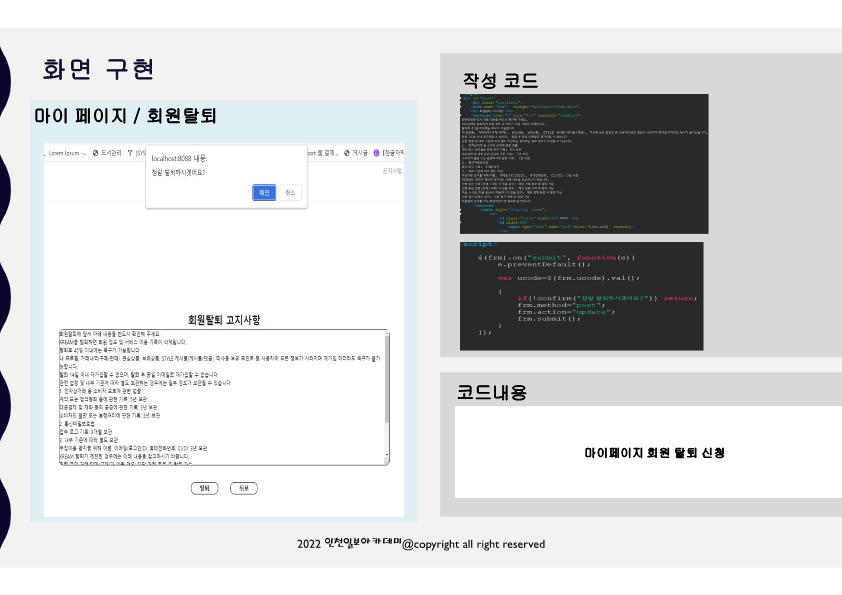This screenshot has height=595, width=842.
Task: Click the '작성 코드' heading
Action: click(500, 81)
